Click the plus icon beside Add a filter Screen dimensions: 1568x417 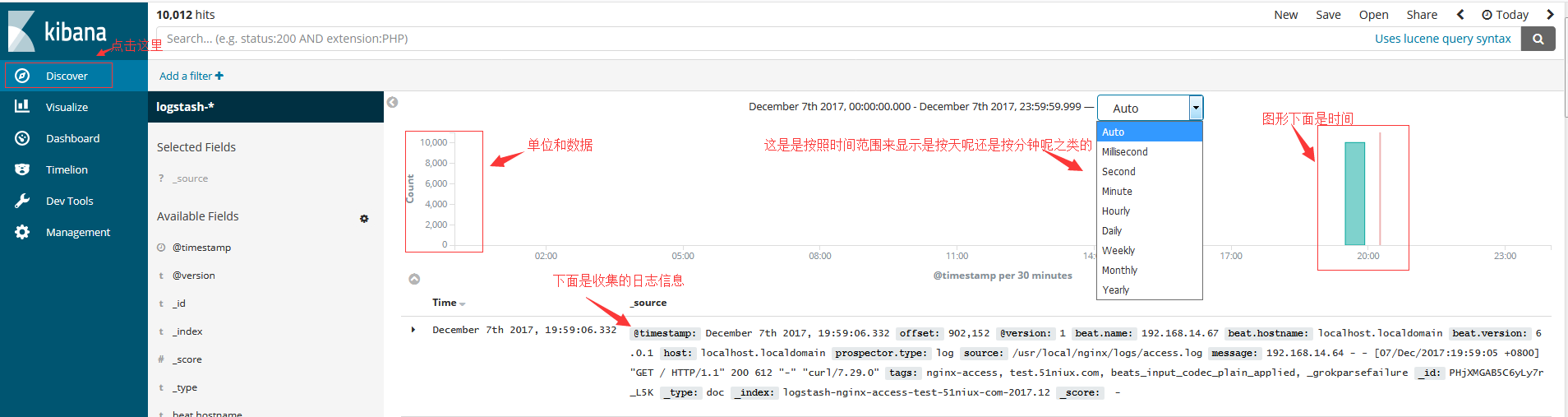(219, 76)
